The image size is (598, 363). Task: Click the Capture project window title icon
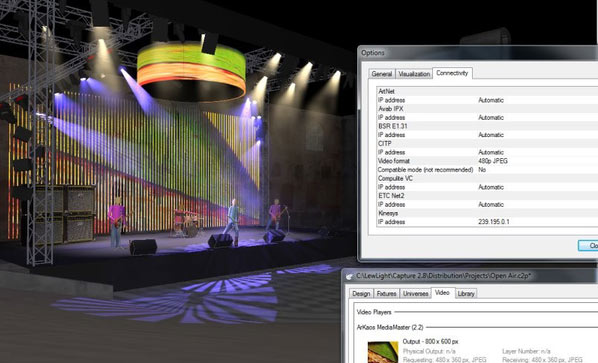(x=349, y=276)
